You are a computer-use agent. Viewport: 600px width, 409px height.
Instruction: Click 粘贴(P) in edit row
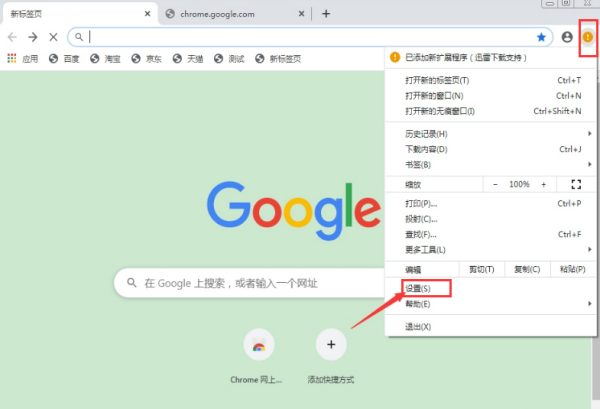point(573,269)
